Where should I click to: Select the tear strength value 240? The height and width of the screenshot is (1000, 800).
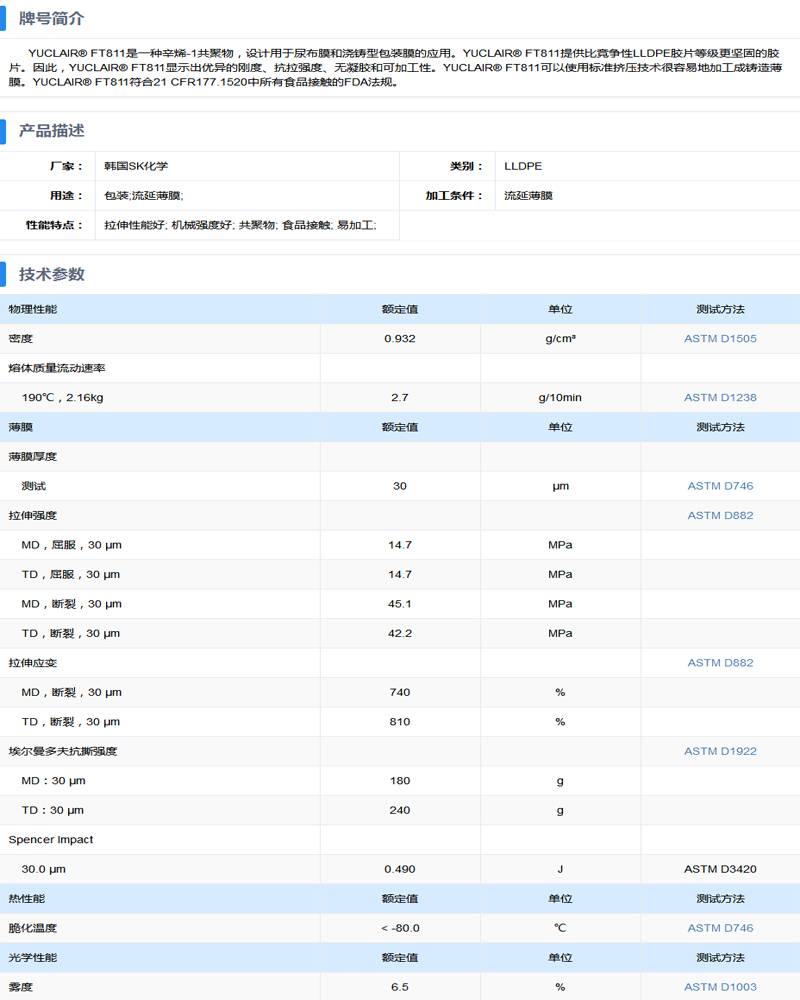[x=400, y=810]
